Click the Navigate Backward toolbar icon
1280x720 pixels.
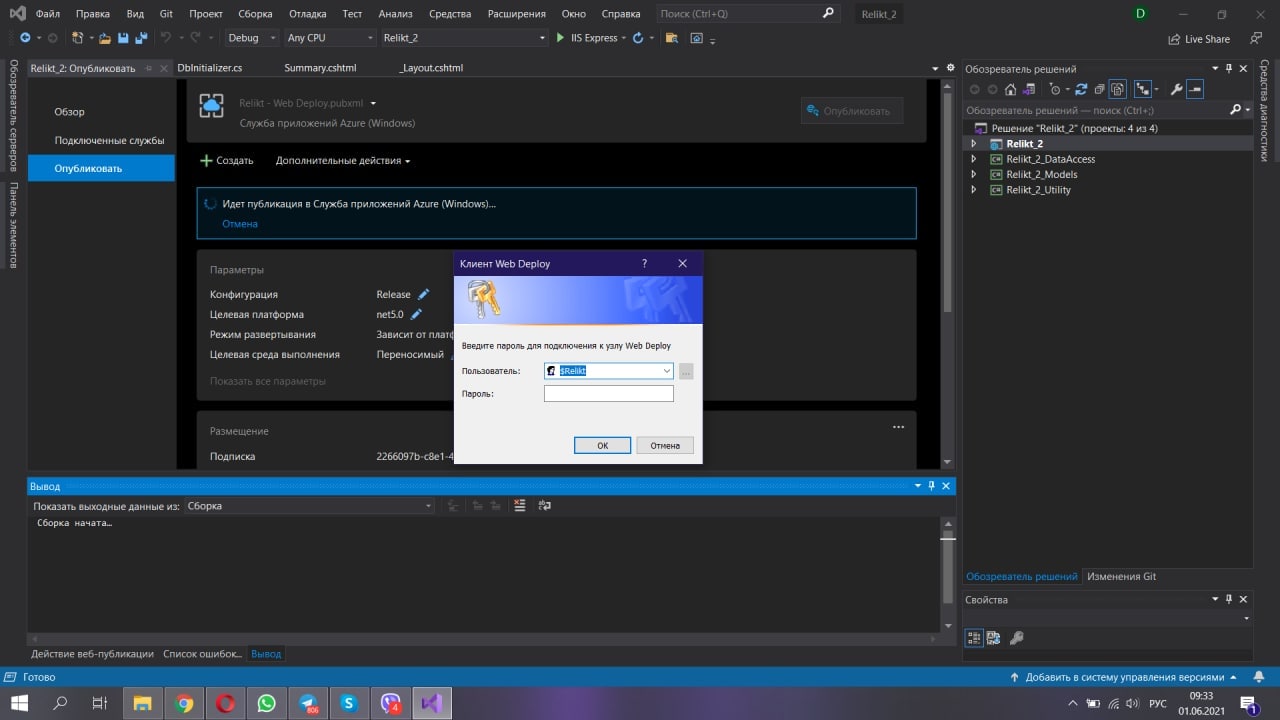pyautogui.click(x=25, y=38)
